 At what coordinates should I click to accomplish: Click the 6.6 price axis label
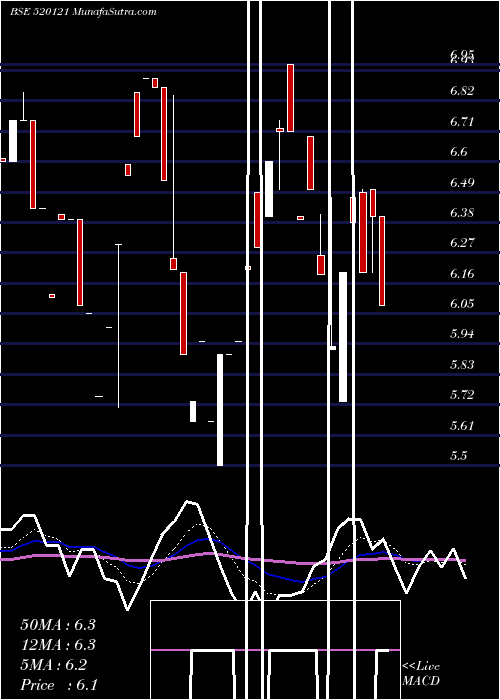[x=459, y=152]
